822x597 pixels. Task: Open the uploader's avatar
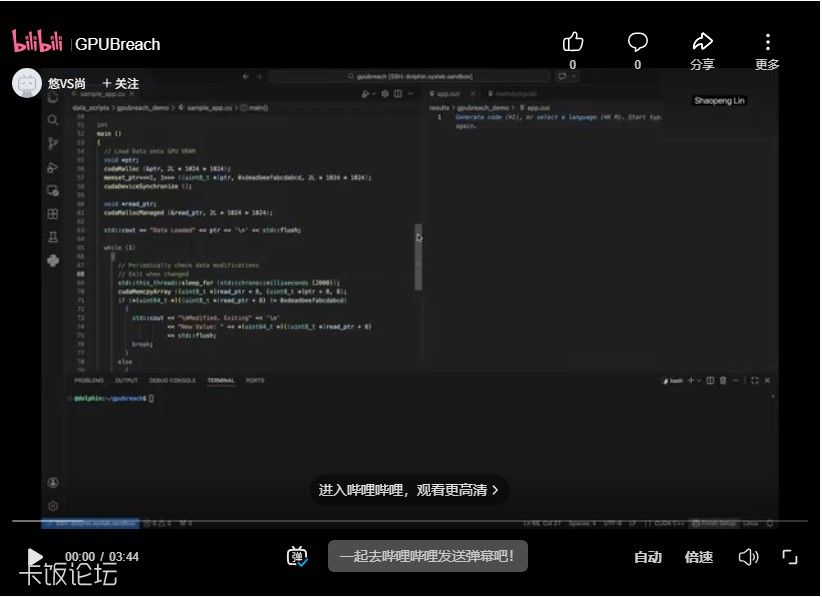27,83
